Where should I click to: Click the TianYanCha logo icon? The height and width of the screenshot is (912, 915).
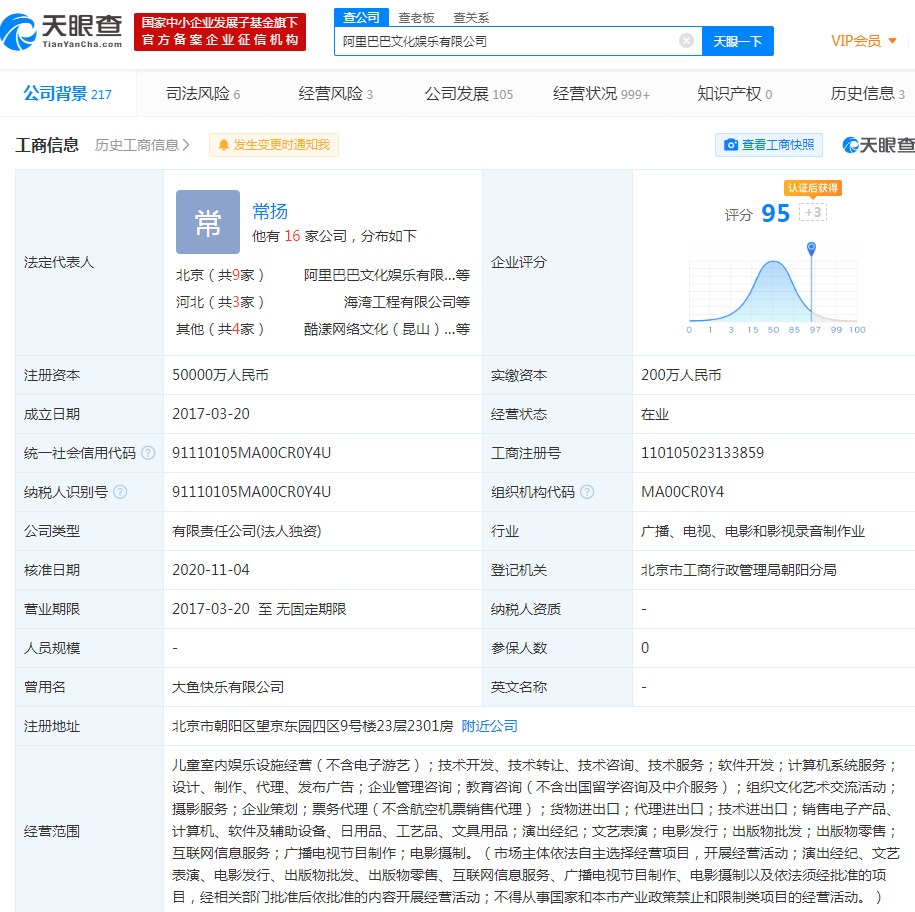click(19, 32)
